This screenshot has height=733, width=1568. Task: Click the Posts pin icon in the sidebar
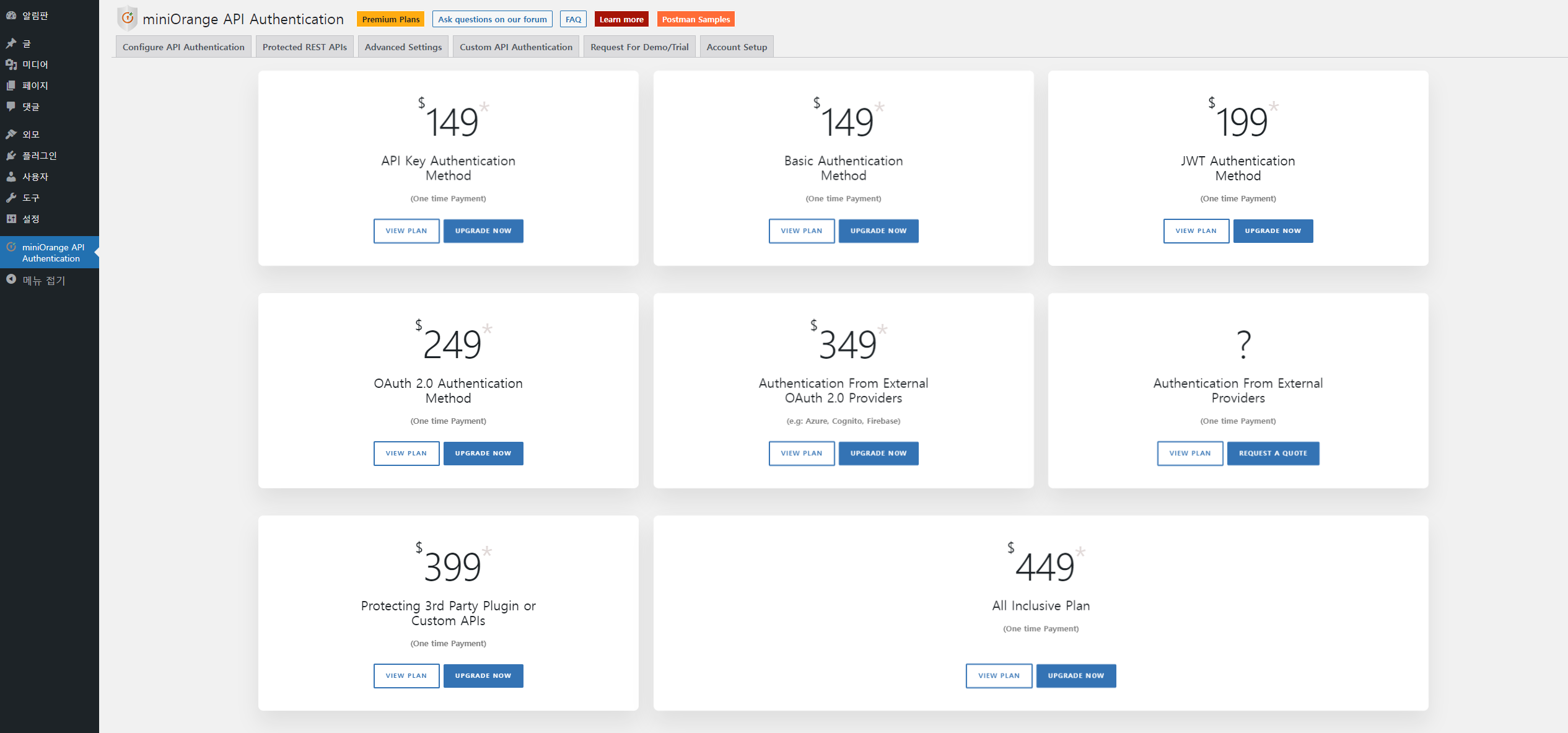pos(11,43)
